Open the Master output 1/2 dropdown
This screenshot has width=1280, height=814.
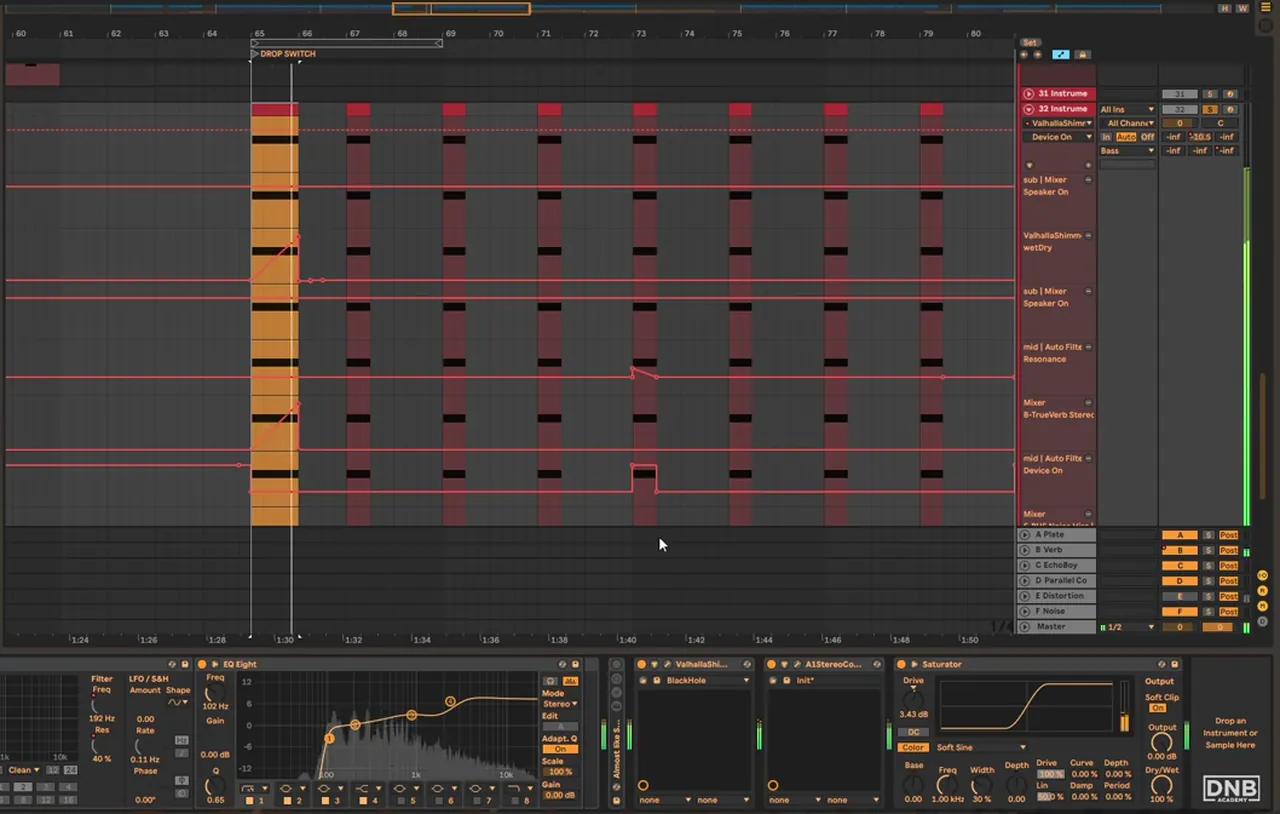[x=1128, y=627]
